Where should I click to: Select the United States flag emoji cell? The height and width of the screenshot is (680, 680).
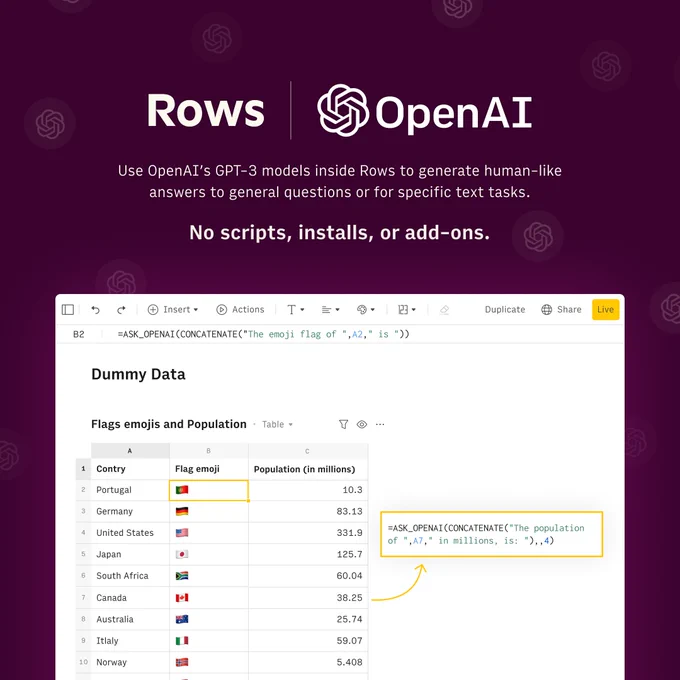tap(209, 533)
